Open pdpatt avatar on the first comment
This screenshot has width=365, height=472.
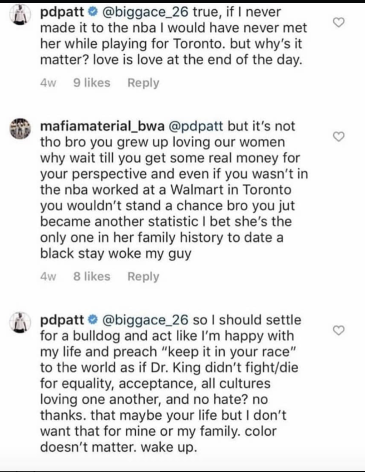tap(20, 14)
